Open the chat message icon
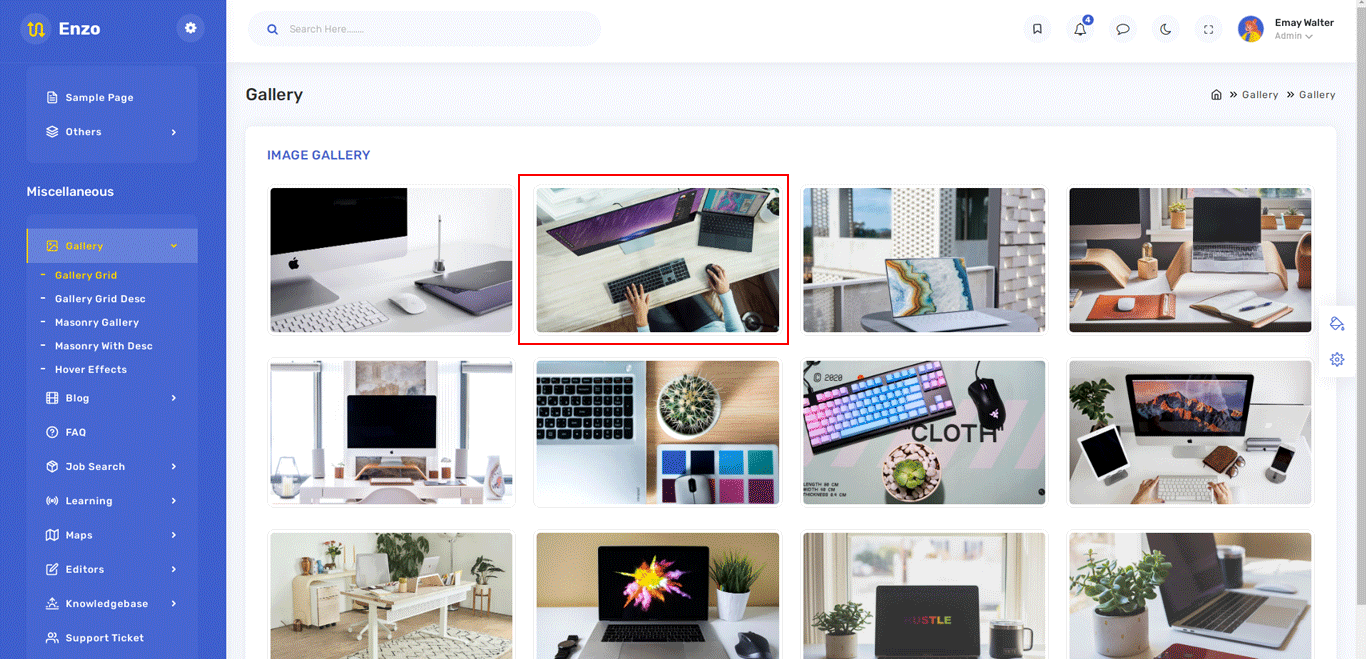Image resolution: width=1366 pixels, height=659 pixels. tap(1123, 29)
